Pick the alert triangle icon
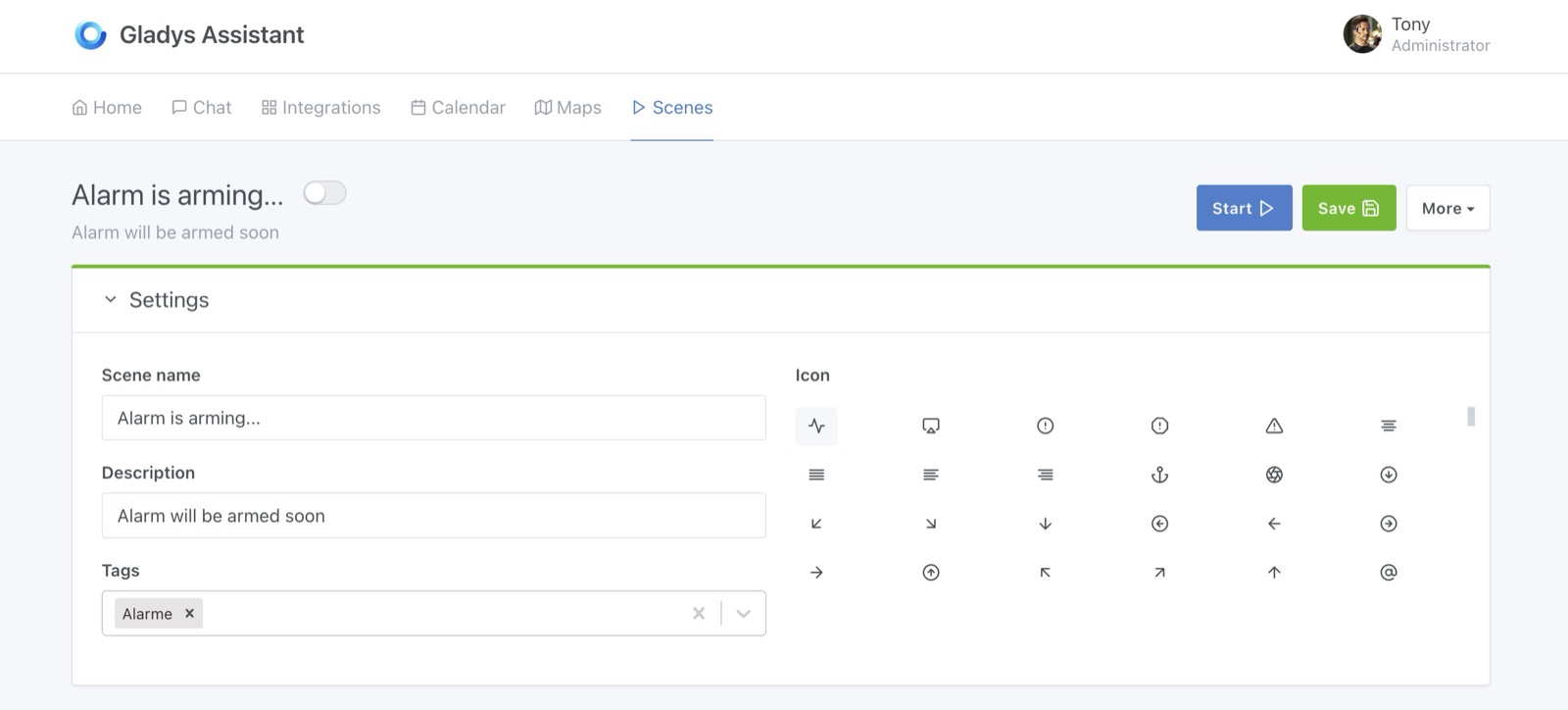Image resolution: width=1568 pixels, height=710 pixels. (1274, 426)
